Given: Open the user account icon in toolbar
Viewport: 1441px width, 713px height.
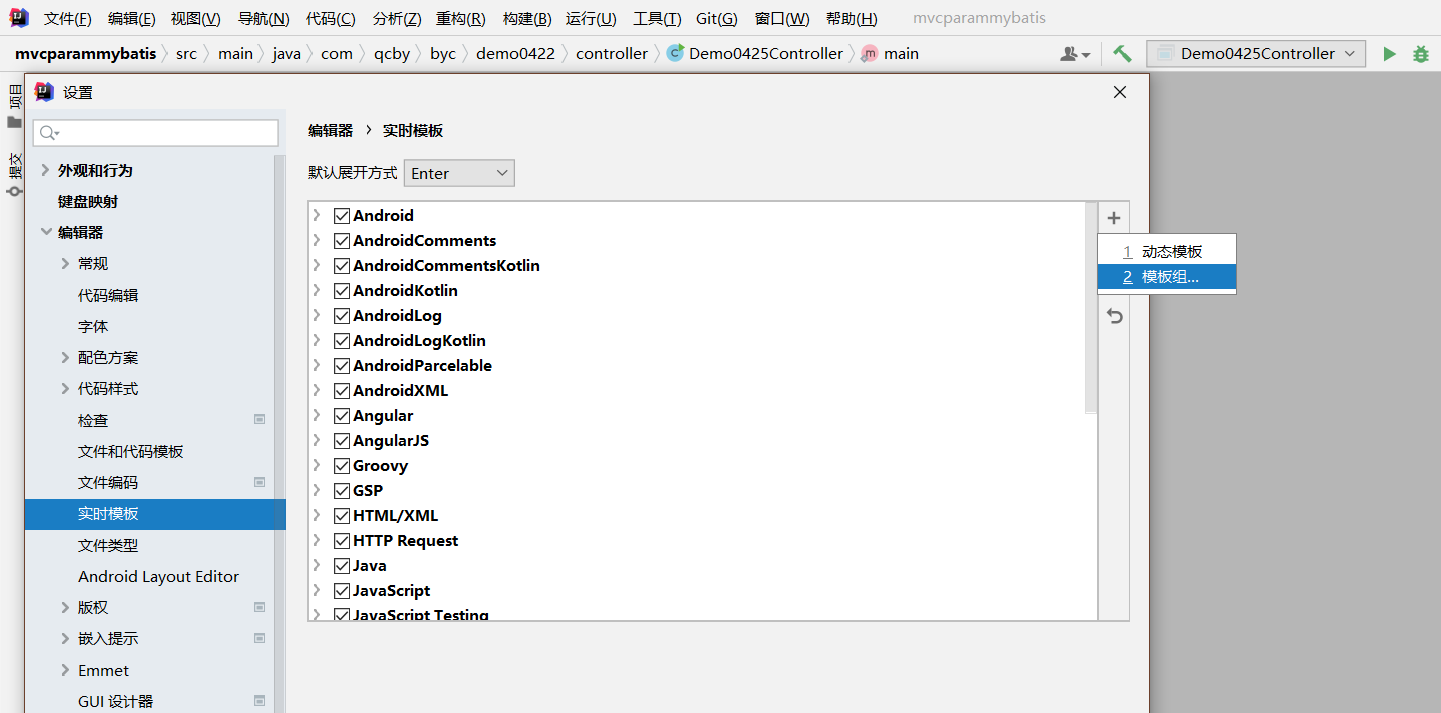Looking at the screenshot, I should click(x=1075, y=54).
